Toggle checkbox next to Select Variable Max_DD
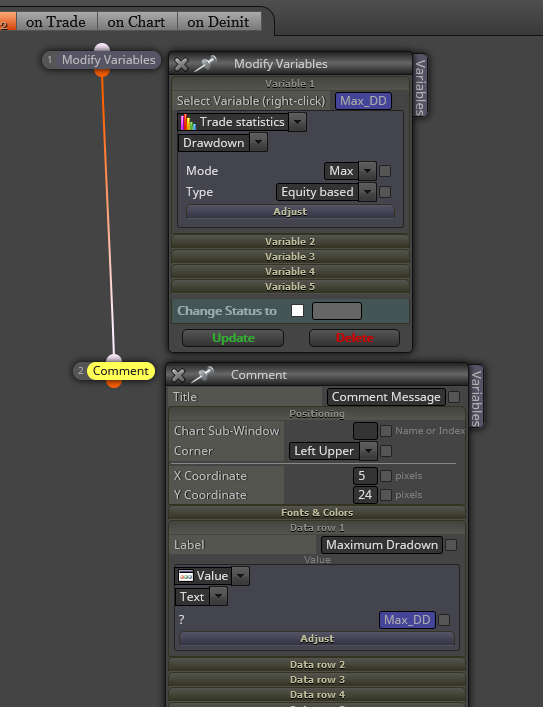 [x=400, y=101]
